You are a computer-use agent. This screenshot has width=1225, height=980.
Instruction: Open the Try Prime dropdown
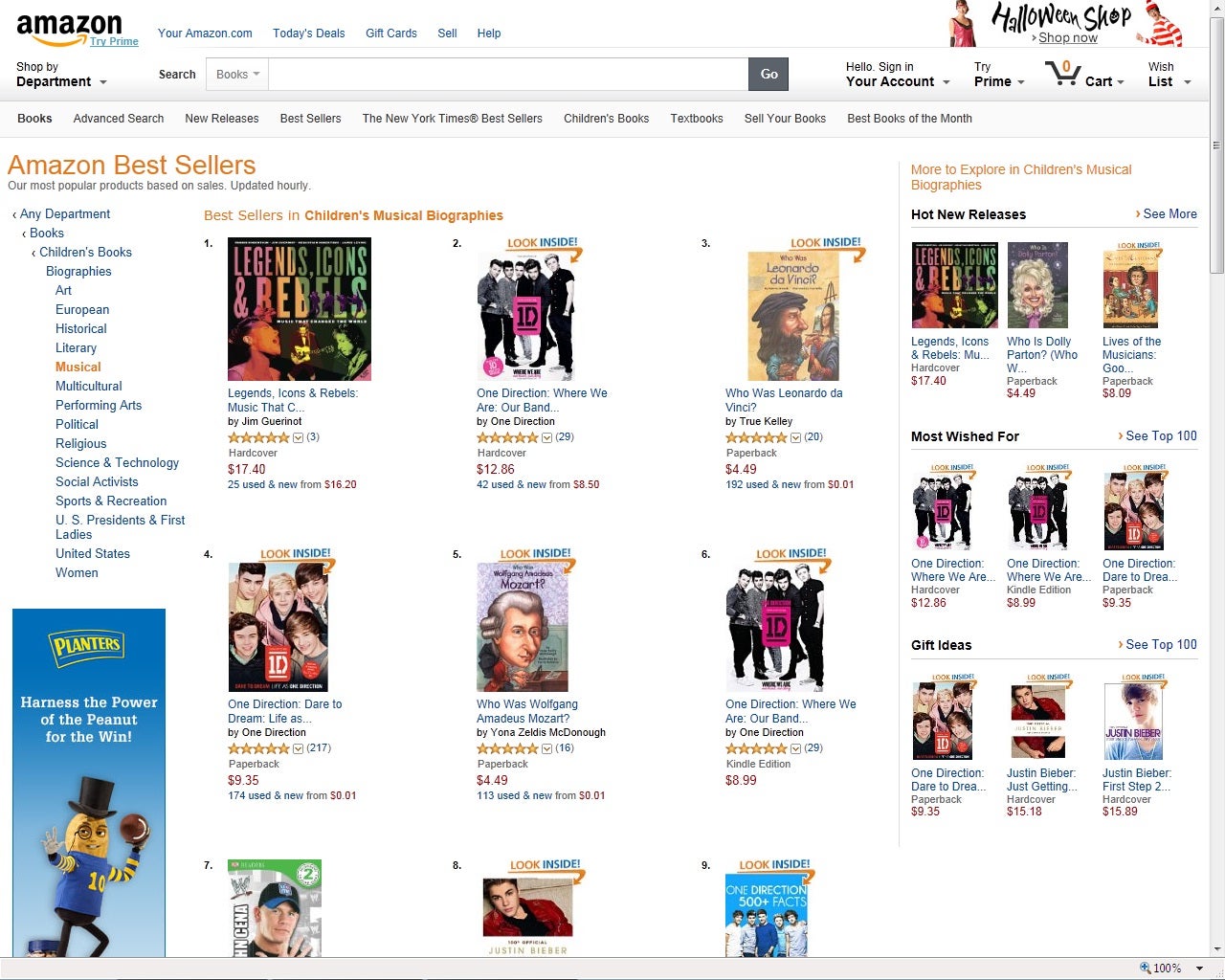tap(999, 75)
